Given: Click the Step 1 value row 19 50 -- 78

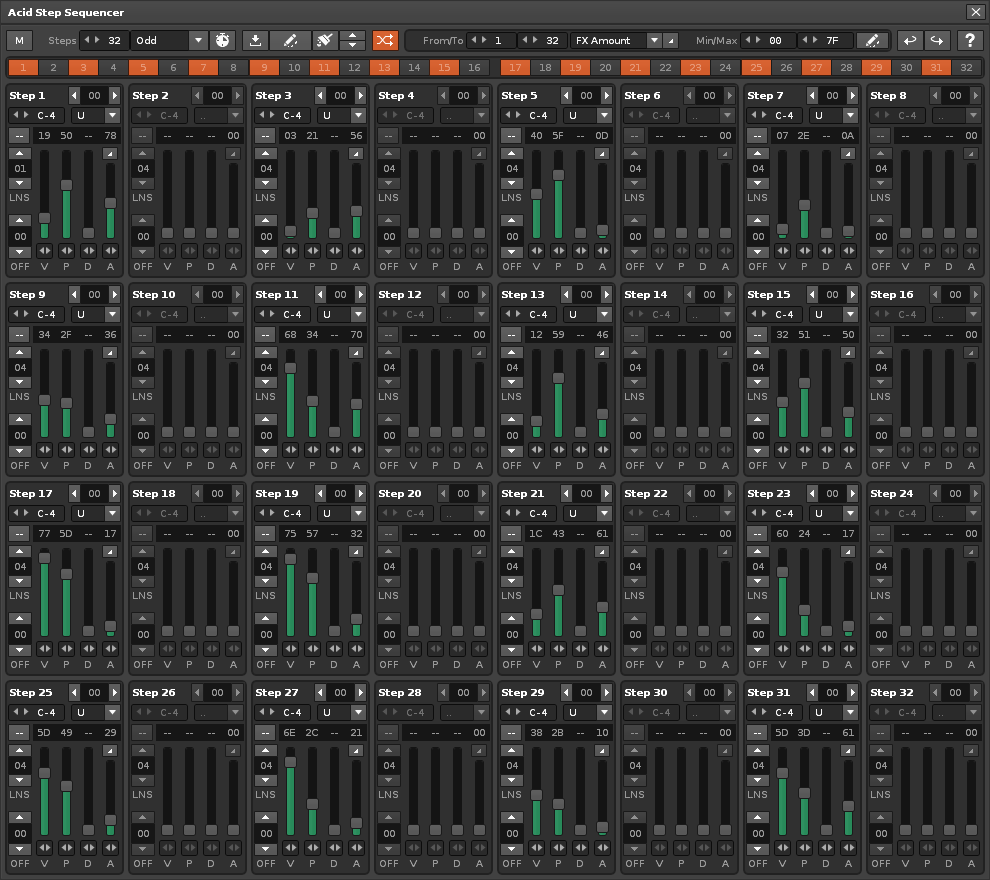Looking at the screenshot, I should pyautogui.click(x=76, y=136).
